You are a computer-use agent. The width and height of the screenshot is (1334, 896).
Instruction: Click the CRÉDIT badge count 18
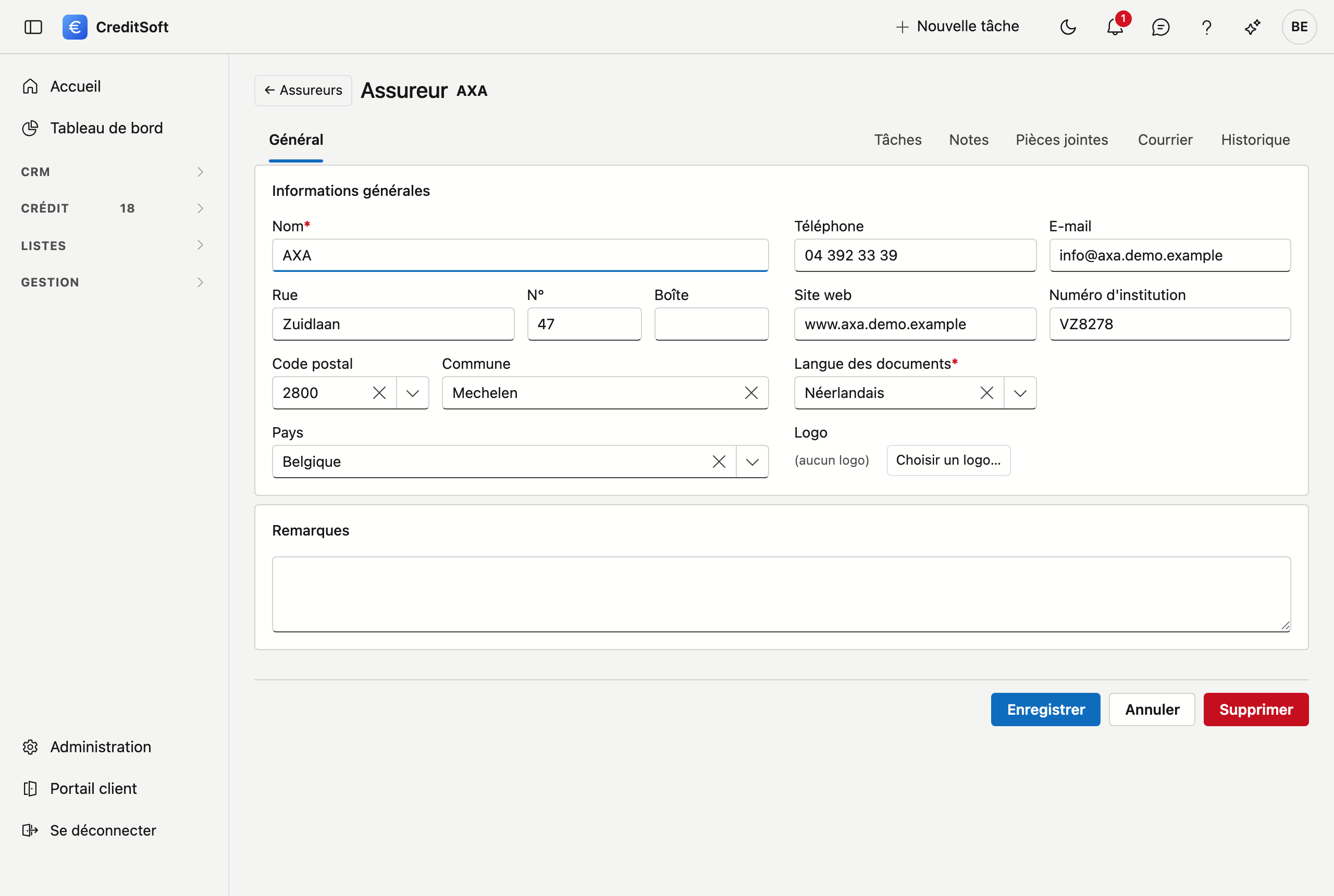(x=128, y=208)
